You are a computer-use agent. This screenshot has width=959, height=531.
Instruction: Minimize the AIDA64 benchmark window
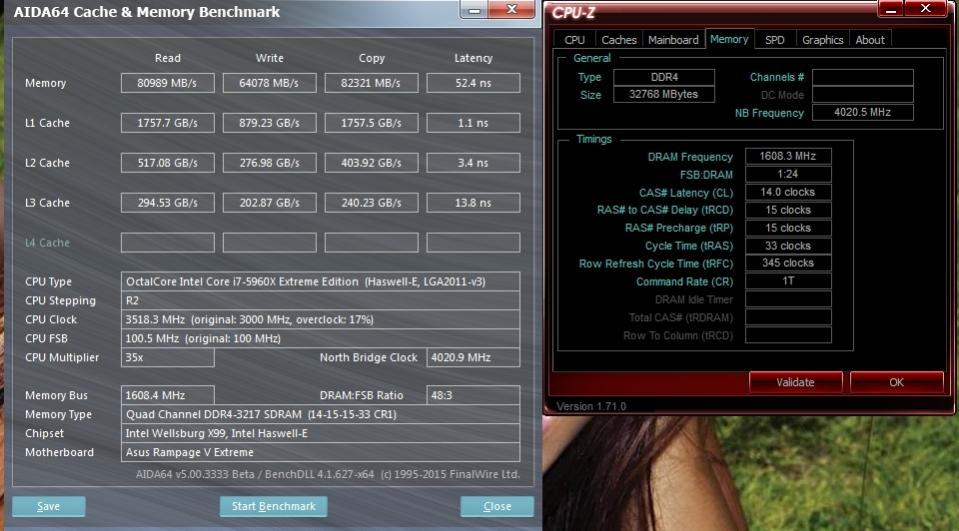tap(475, 10)
